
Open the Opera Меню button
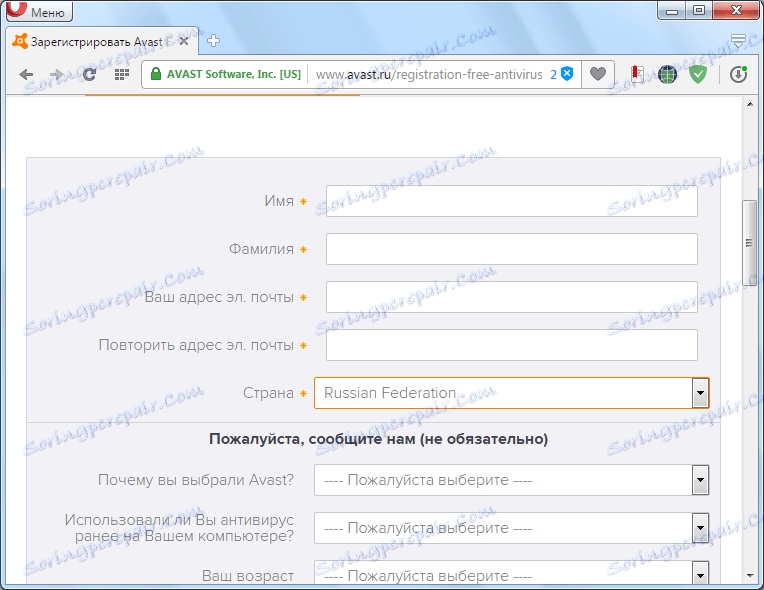point(39,11)
